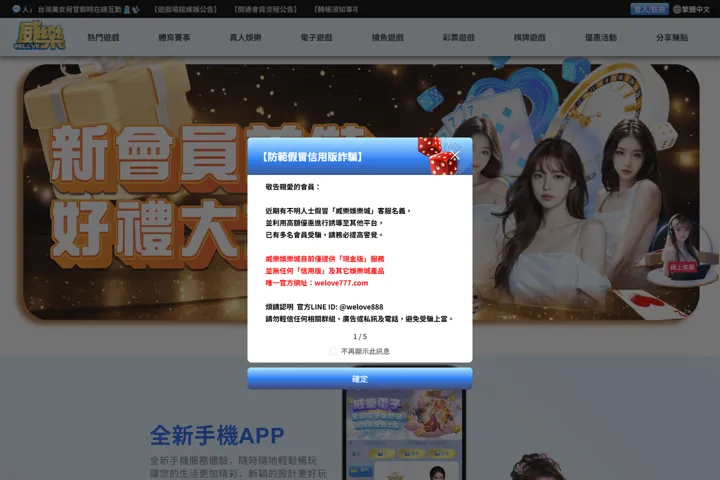
Task: Open the 線上客服 live support avatar
Action: pos(682,250)
